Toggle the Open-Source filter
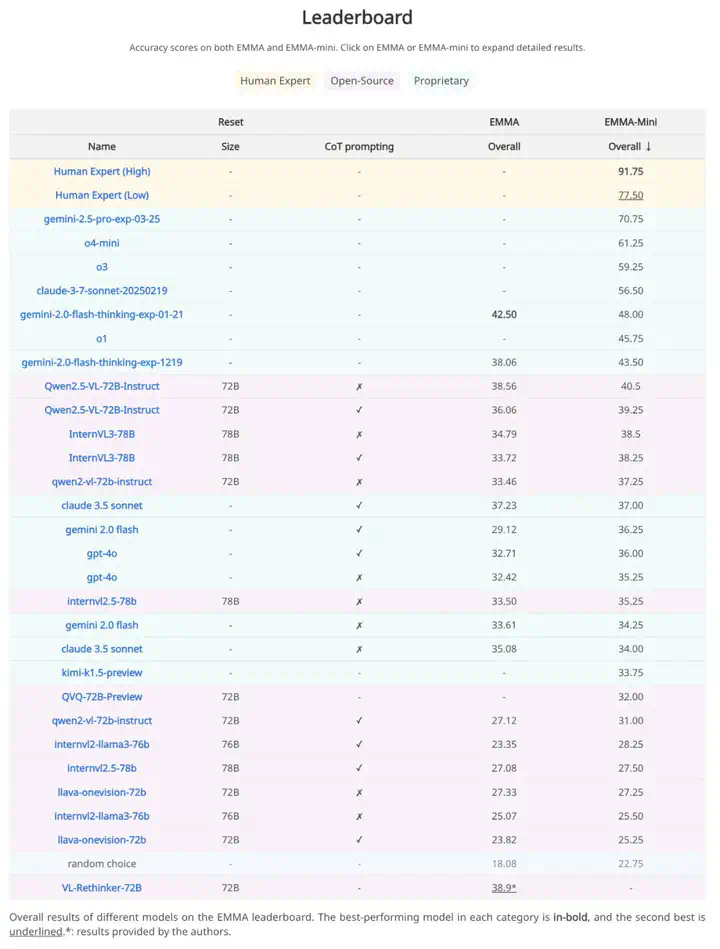Image resolution: width=720 pixels, height=949 pixels. click(x=362, y=81)
